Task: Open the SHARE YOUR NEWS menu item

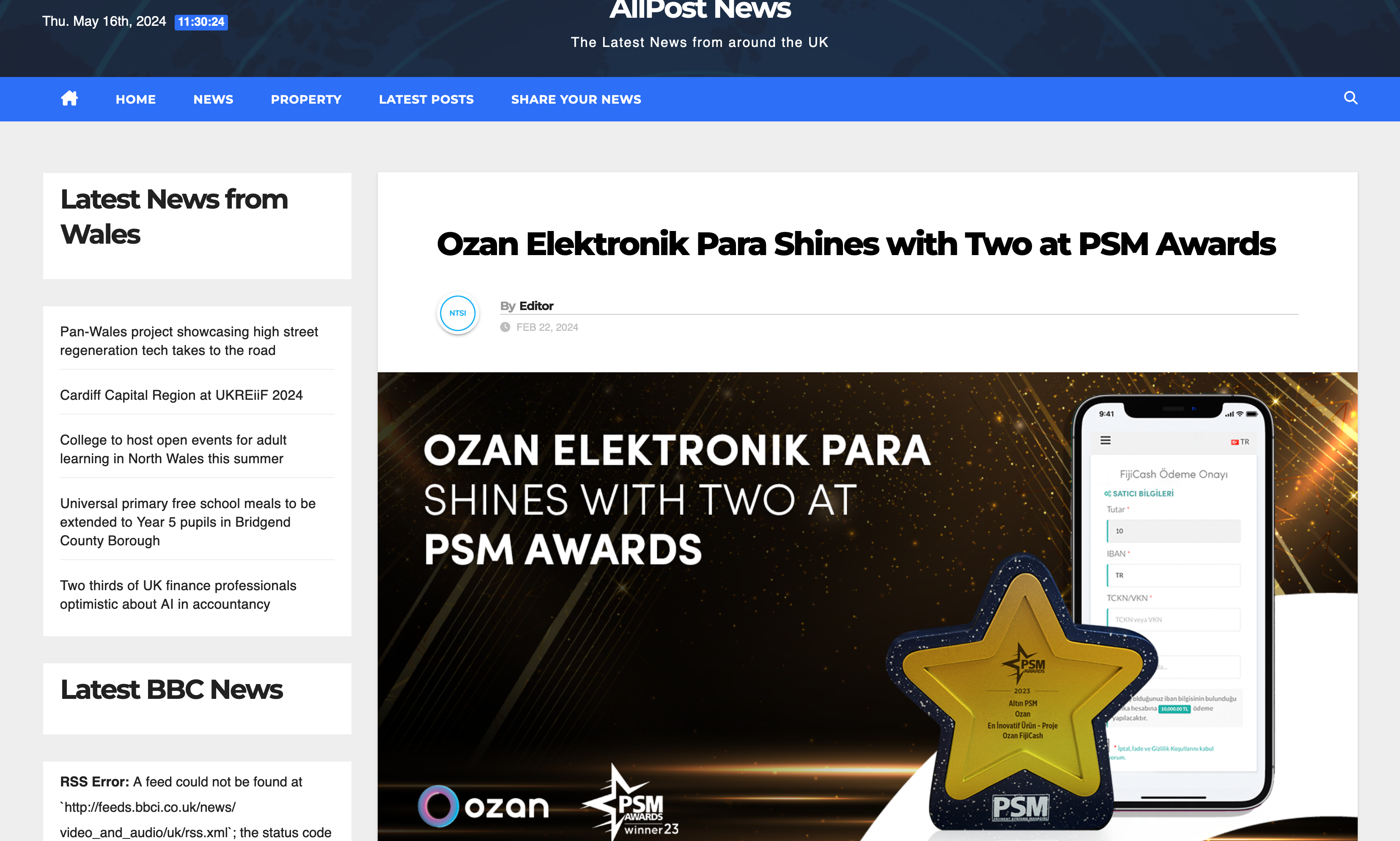Action: [x=576, y=99]
